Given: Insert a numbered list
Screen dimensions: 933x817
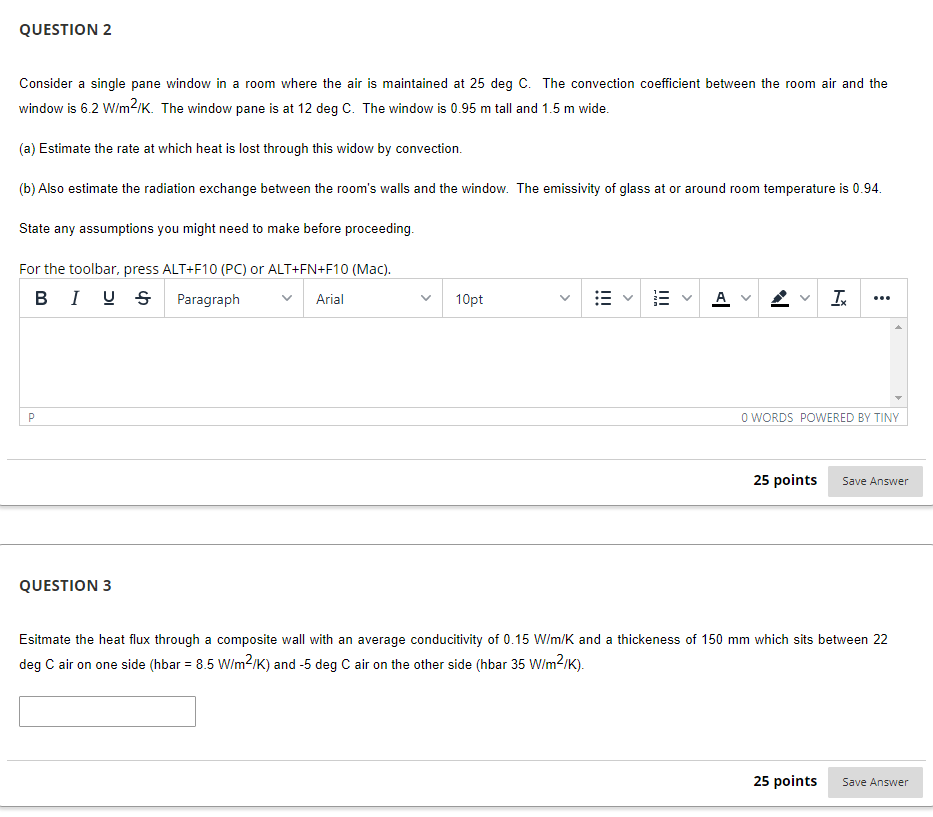Looking at the screenshot, I should [662, 298].
